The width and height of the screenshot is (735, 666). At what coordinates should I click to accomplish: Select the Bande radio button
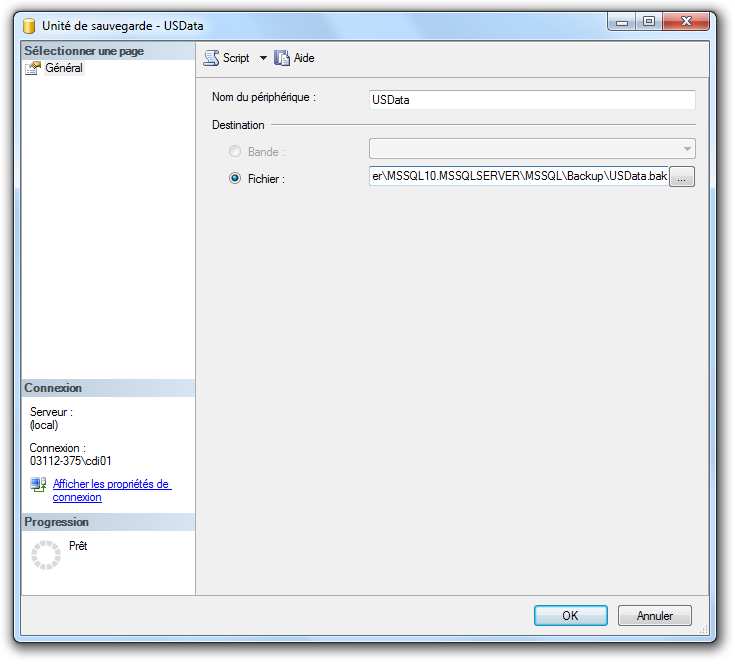pos(235,152)
